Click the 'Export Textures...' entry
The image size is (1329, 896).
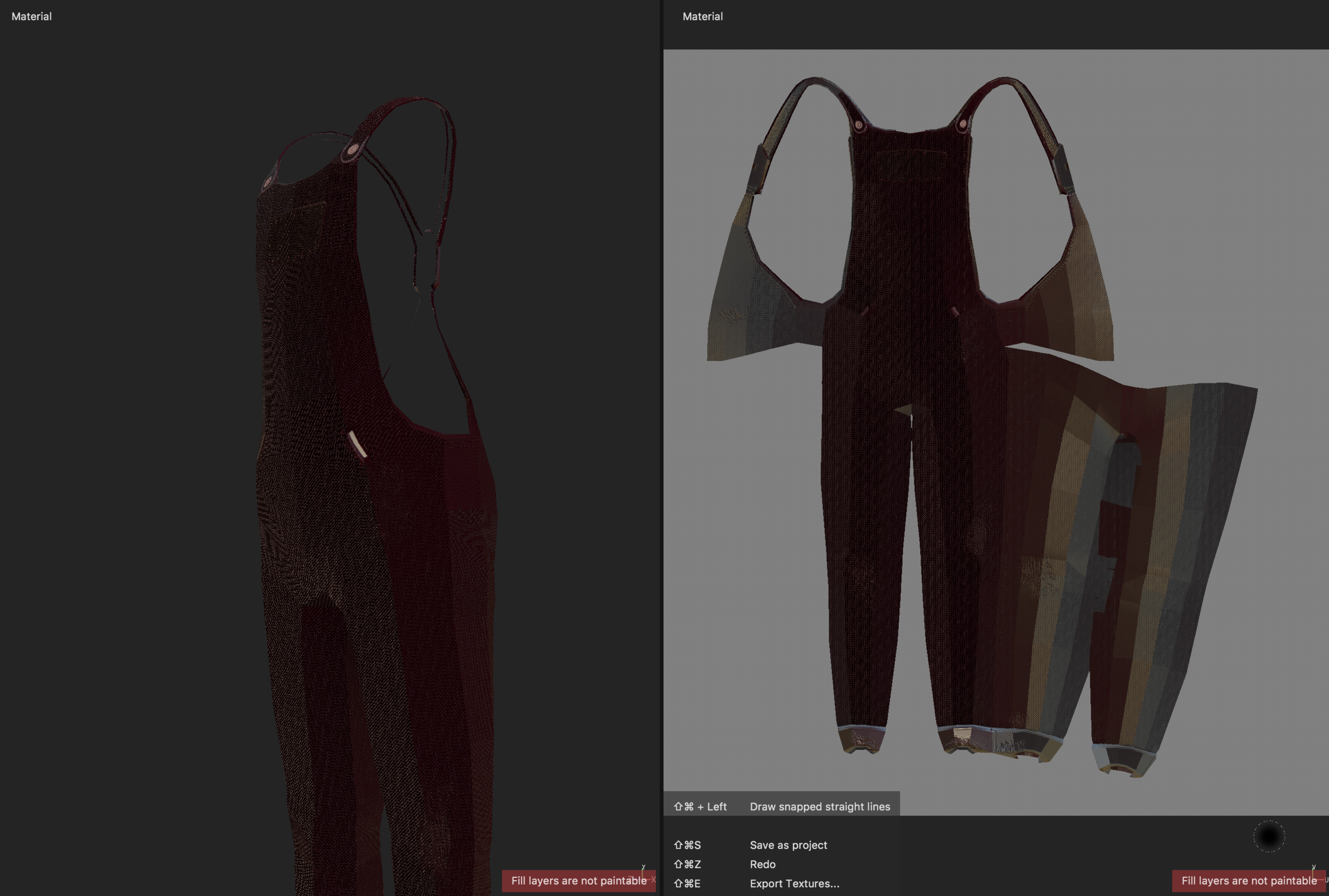pos(794,883)
